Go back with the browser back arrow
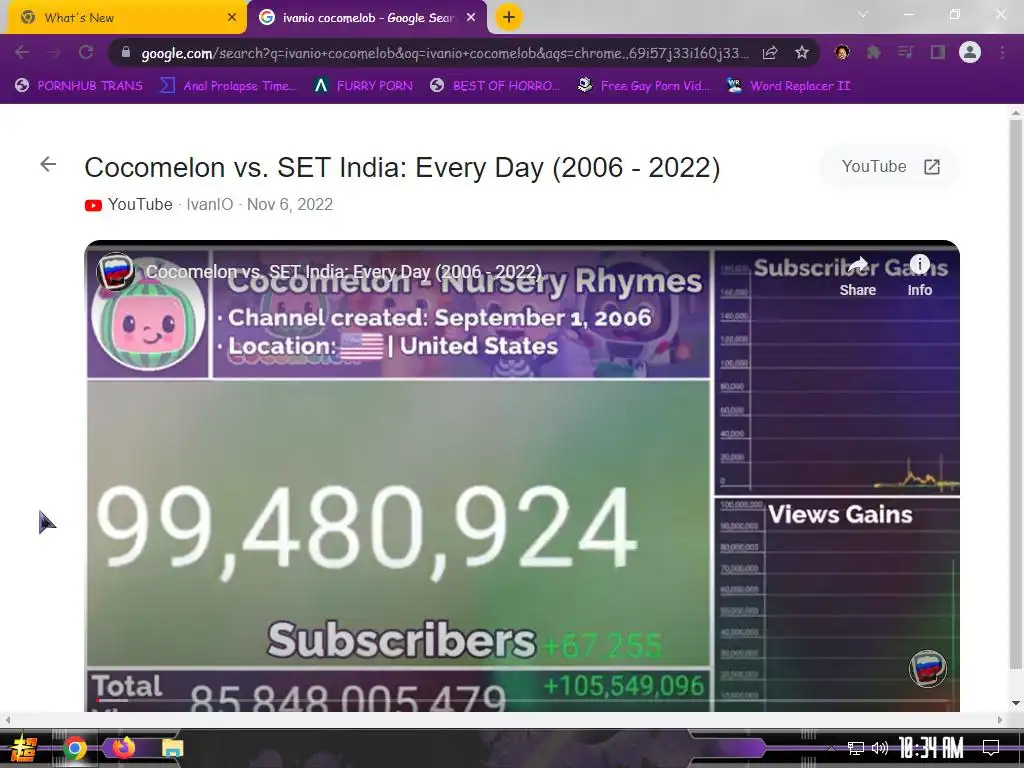Image resolution: width=1024 pixels, height=768 pixels. (x=22, y=52)
